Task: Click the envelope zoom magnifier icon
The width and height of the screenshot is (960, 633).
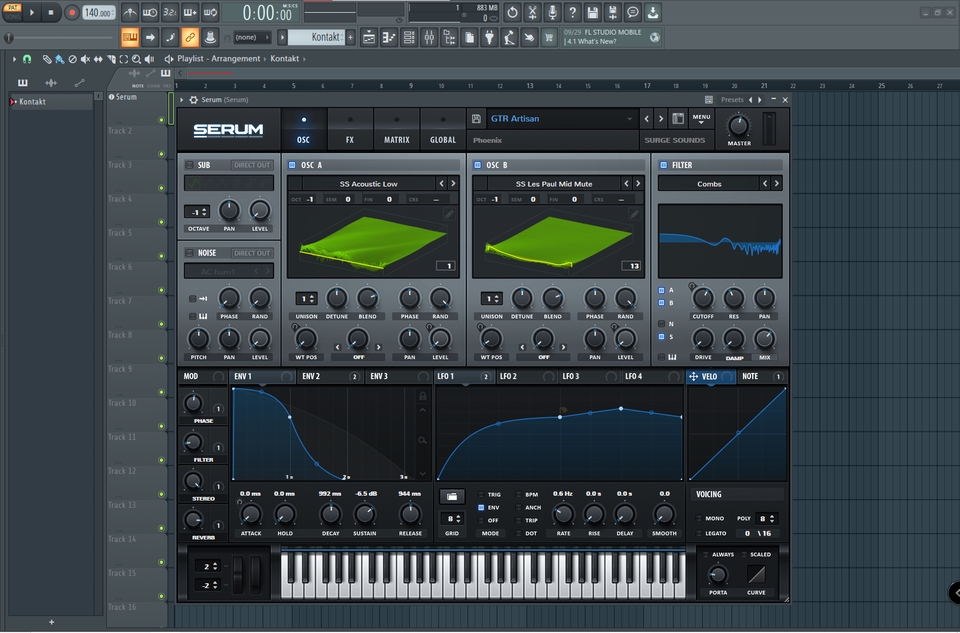Action: pos(422,440)
